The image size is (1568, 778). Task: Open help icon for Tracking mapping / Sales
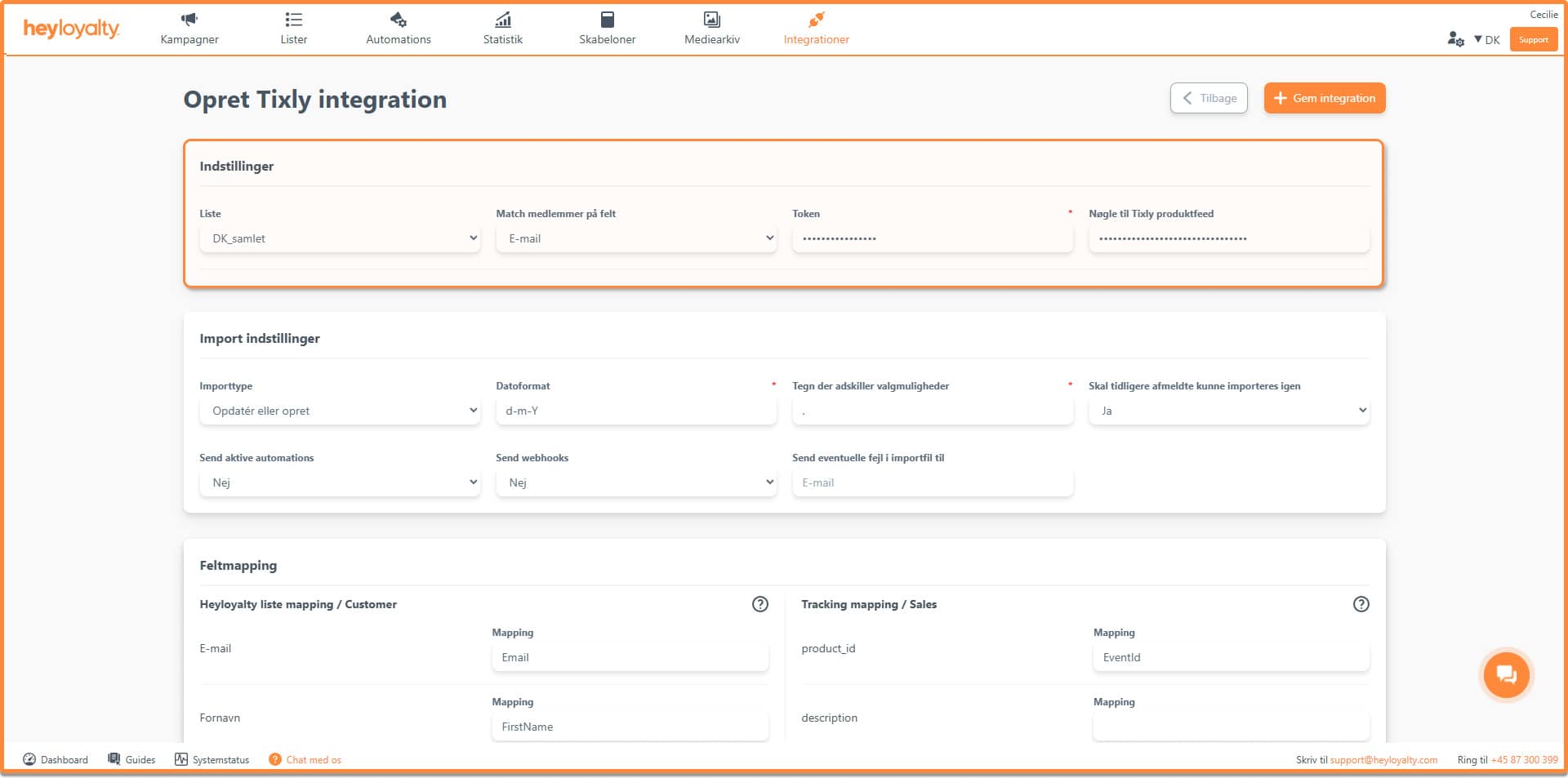[1361, 604]
